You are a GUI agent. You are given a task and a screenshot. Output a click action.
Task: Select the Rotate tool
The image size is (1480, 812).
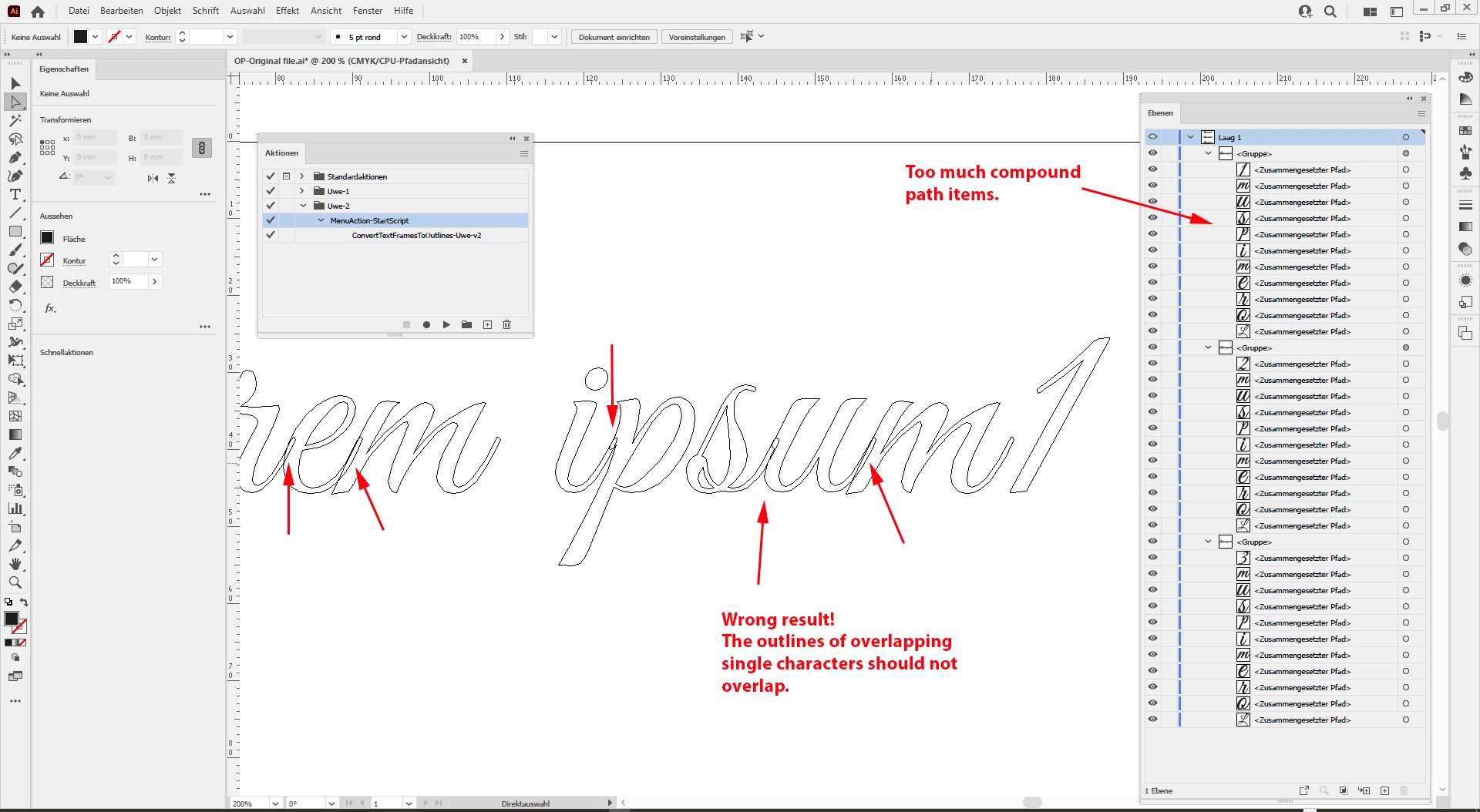pyautogui.click(x=15, y=305)
